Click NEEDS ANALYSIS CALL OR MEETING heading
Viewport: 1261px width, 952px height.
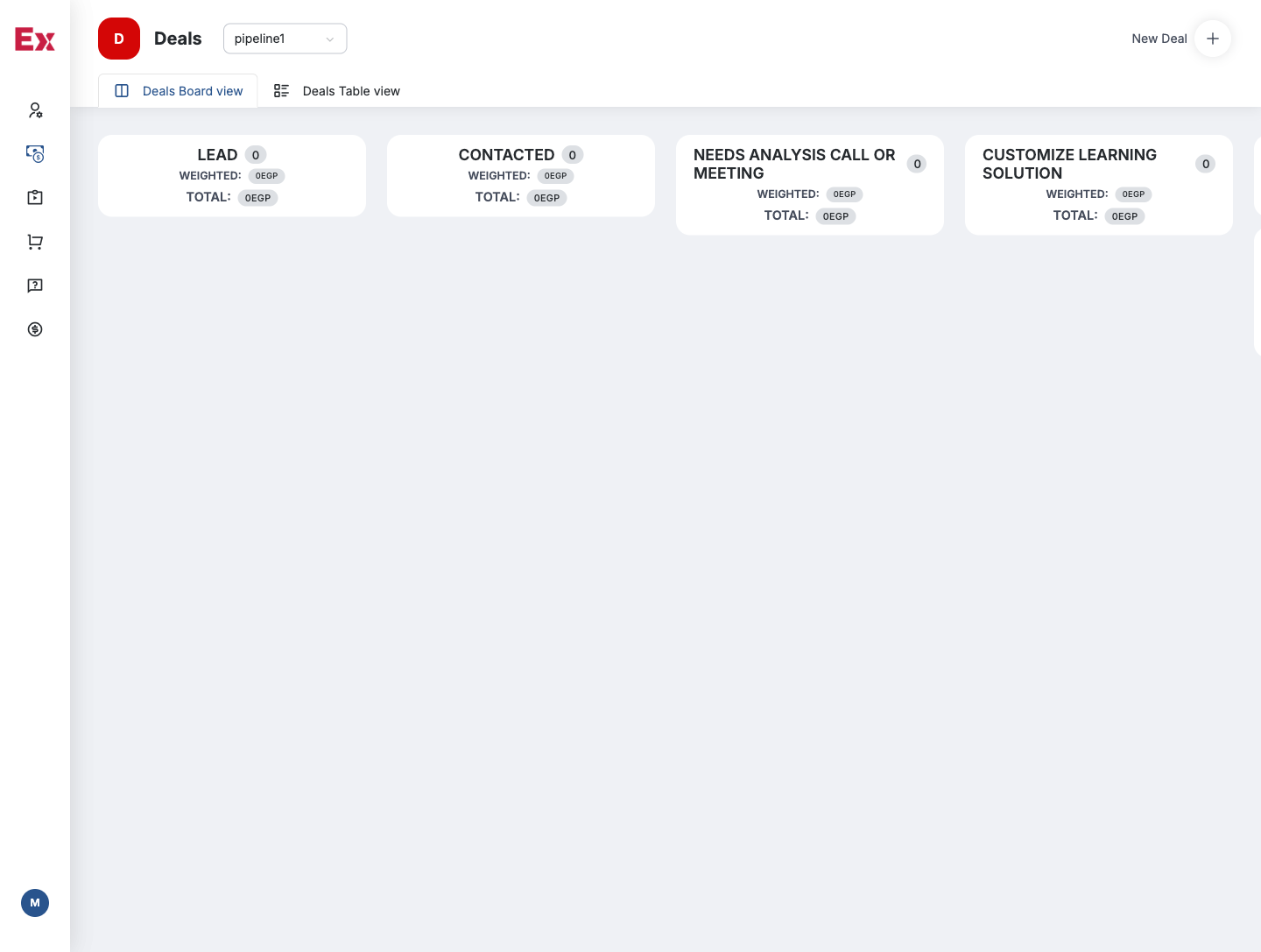coord(794,164)
